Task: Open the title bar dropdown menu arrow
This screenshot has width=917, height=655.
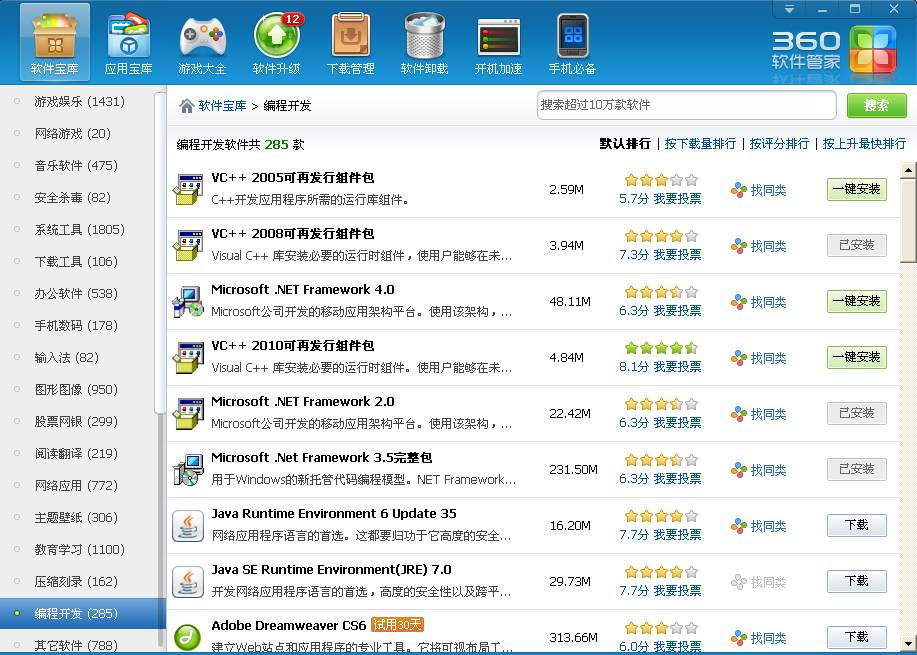Action: 790,9
